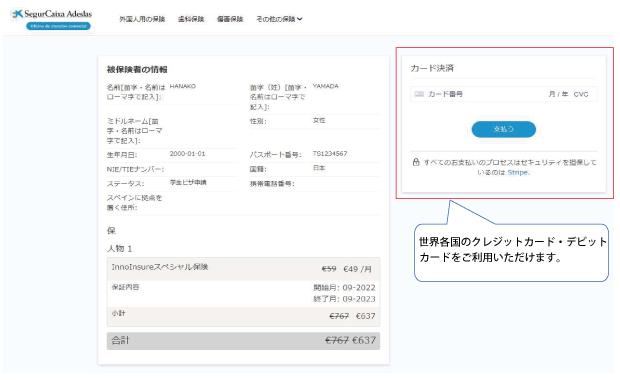Click the blue 支払う button
620x380 pixels.
(x=504, y=129)
